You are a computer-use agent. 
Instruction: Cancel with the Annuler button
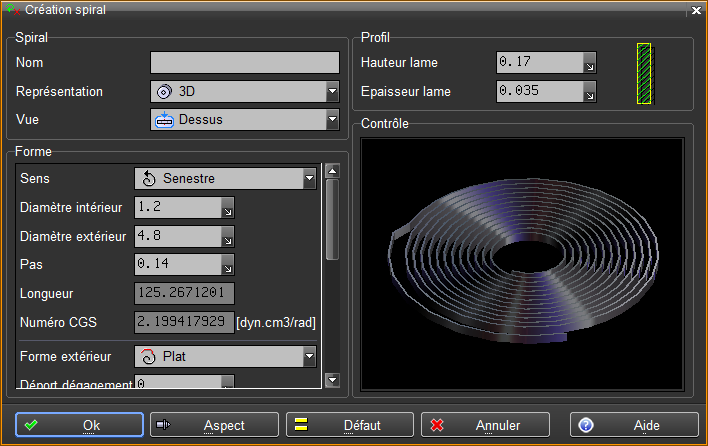[x=485, y=425]
